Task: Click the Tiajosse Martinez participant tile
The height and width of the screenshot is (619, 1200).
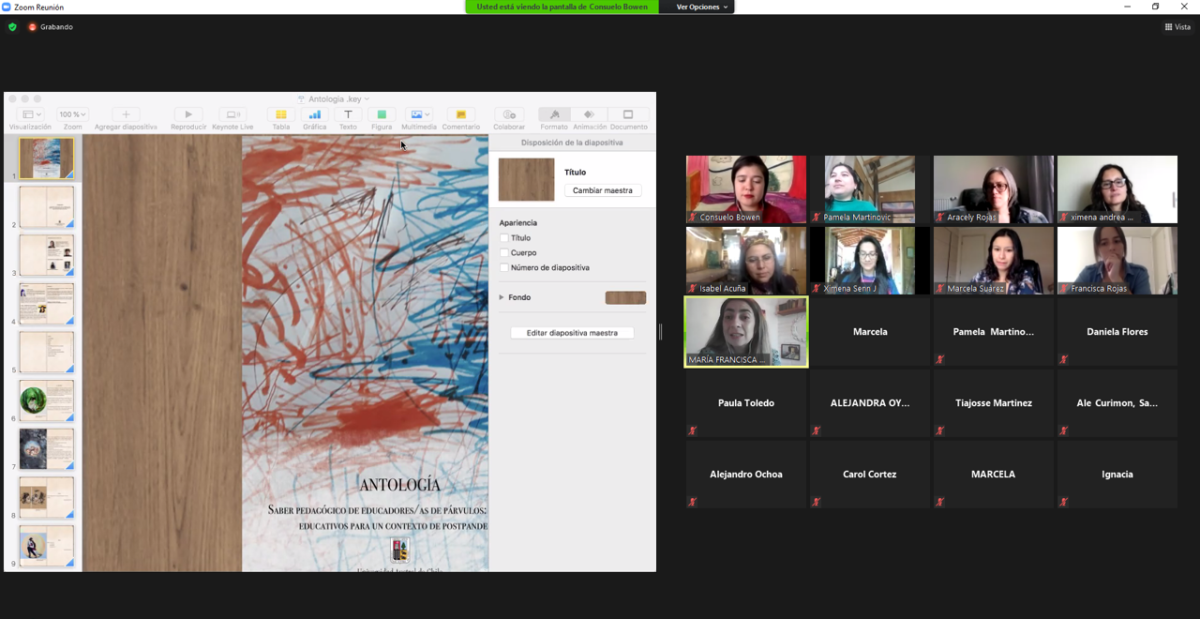Action: (993, 403)
